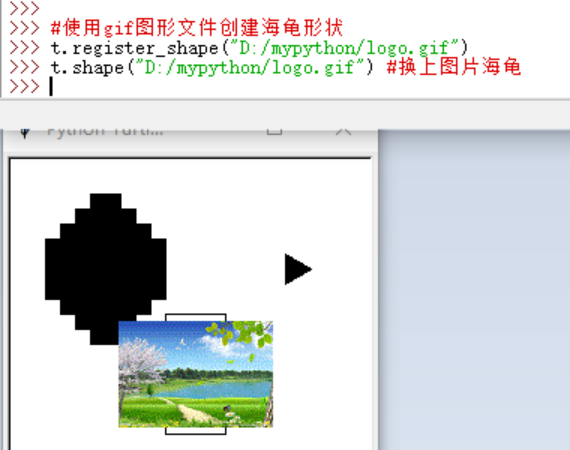The height and width of the screenshot is (450, 570).
Task: Click the rectangle outline below the landscape image
Action: click(x=196, y=431)
